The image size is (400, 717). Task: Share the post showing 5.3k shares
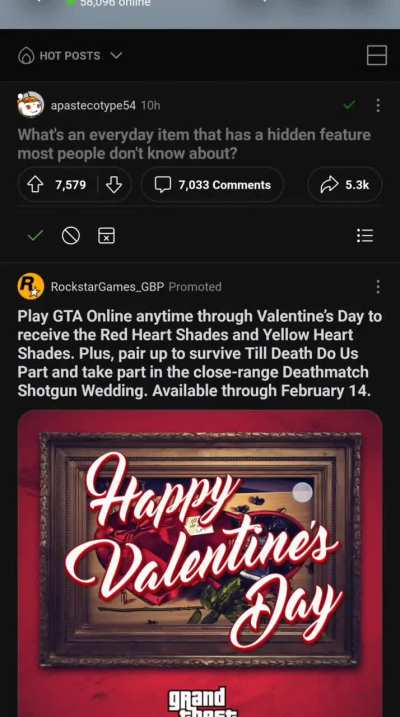pyautogui.click(x=344, y=185)
